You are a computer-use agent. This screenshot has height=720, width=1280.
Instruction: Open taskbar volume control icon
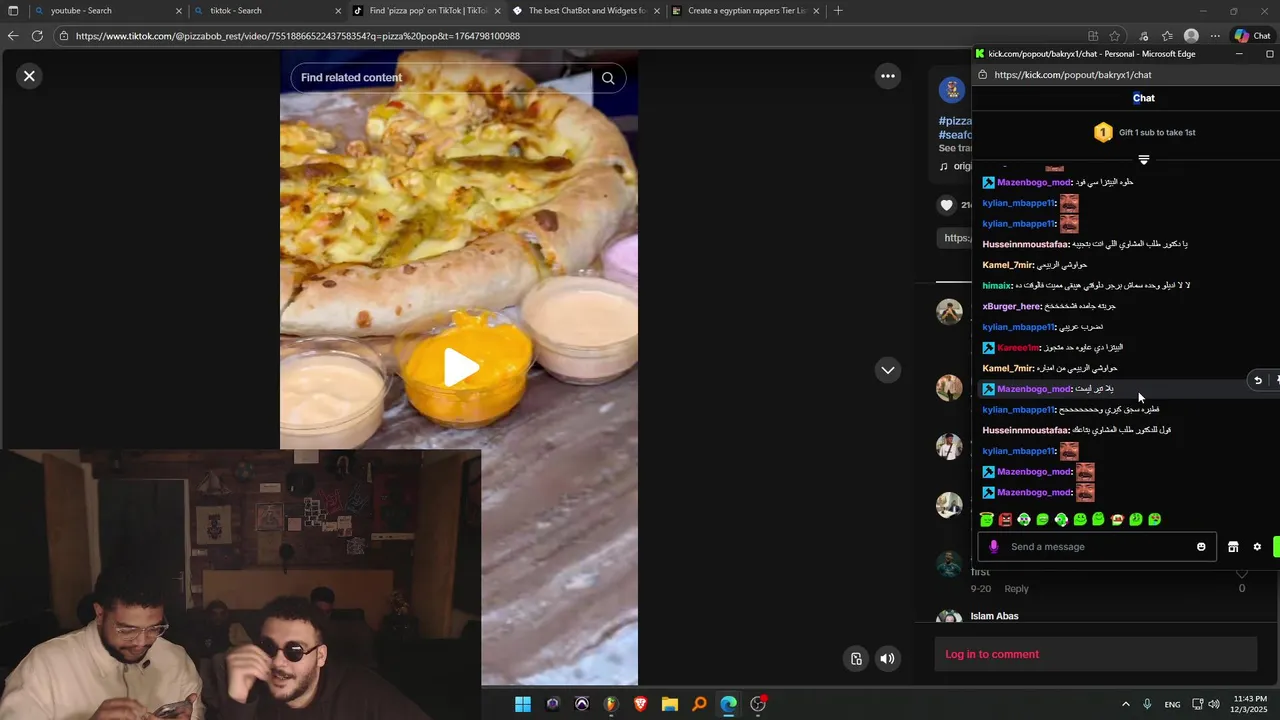pos(1213,704)
